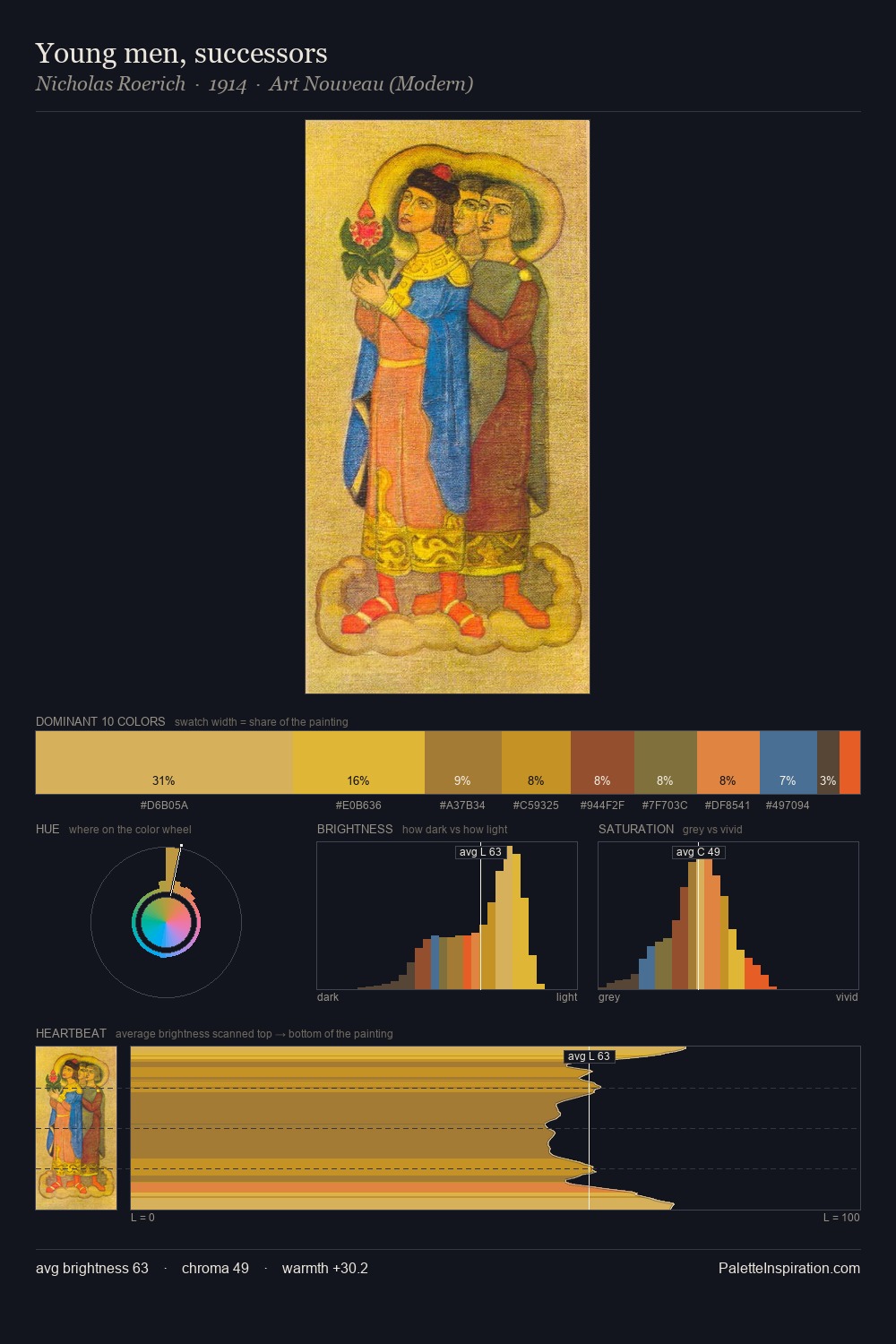Click the 'HEARTBEAT' section heading
The height and width of the screenshot is (1344, 896).
[71, 1033]
